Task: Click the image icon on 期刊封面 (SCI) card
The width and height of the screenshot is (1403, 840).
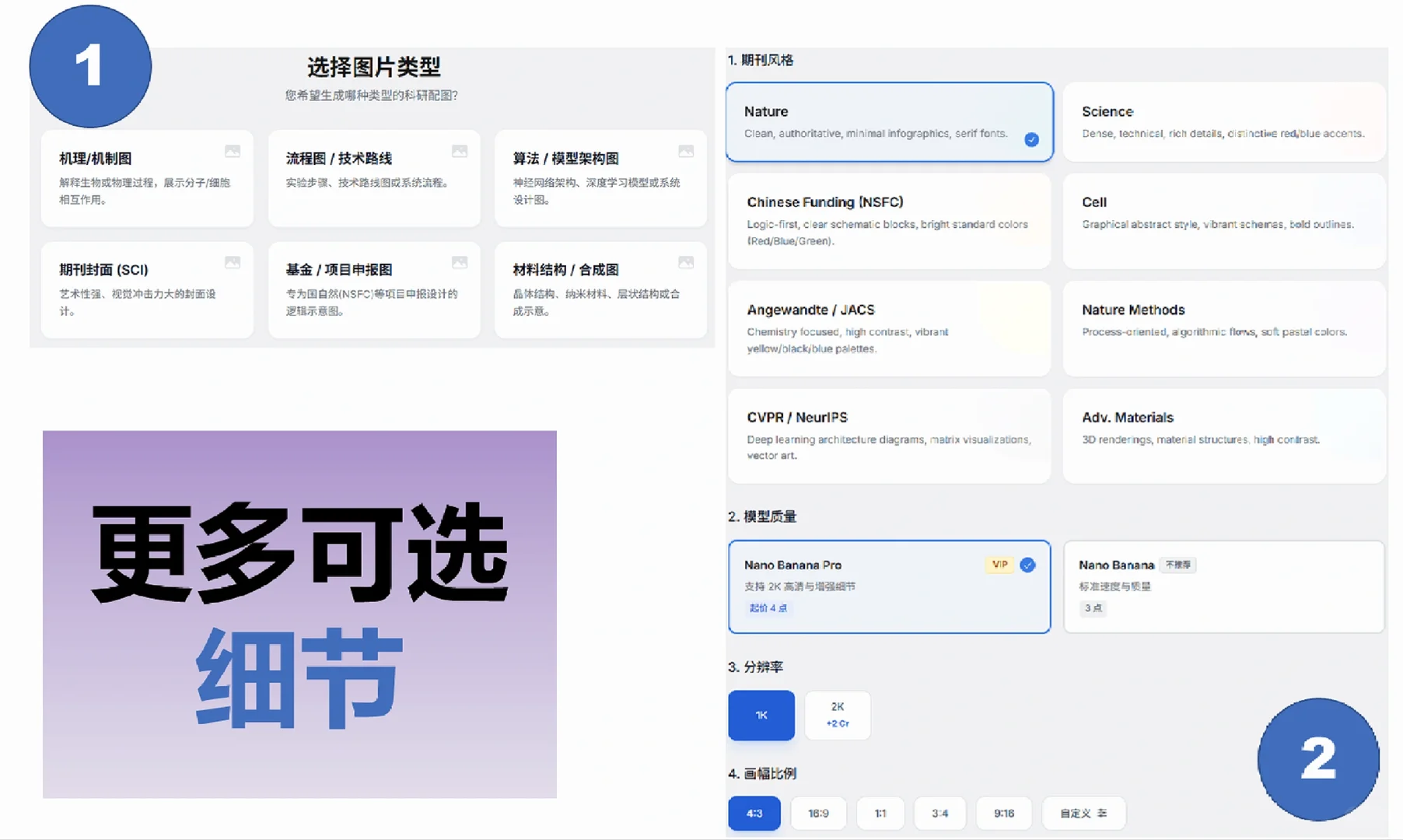Action: [233, 264]
